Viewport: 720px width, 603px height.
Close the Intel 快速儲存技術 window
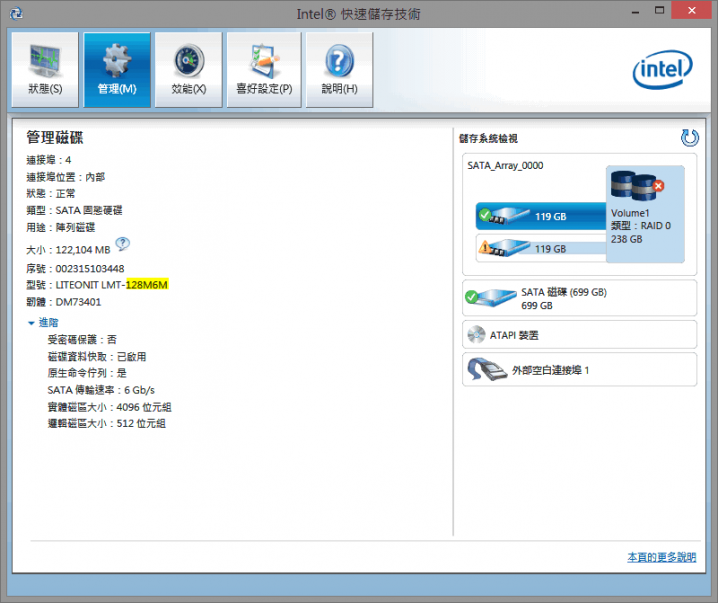pyautogui.click(x=692, y=10)
